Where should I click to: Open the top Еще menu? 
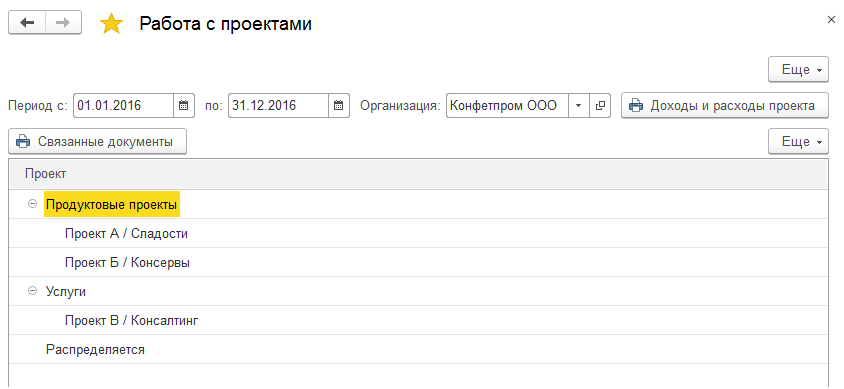798,69
